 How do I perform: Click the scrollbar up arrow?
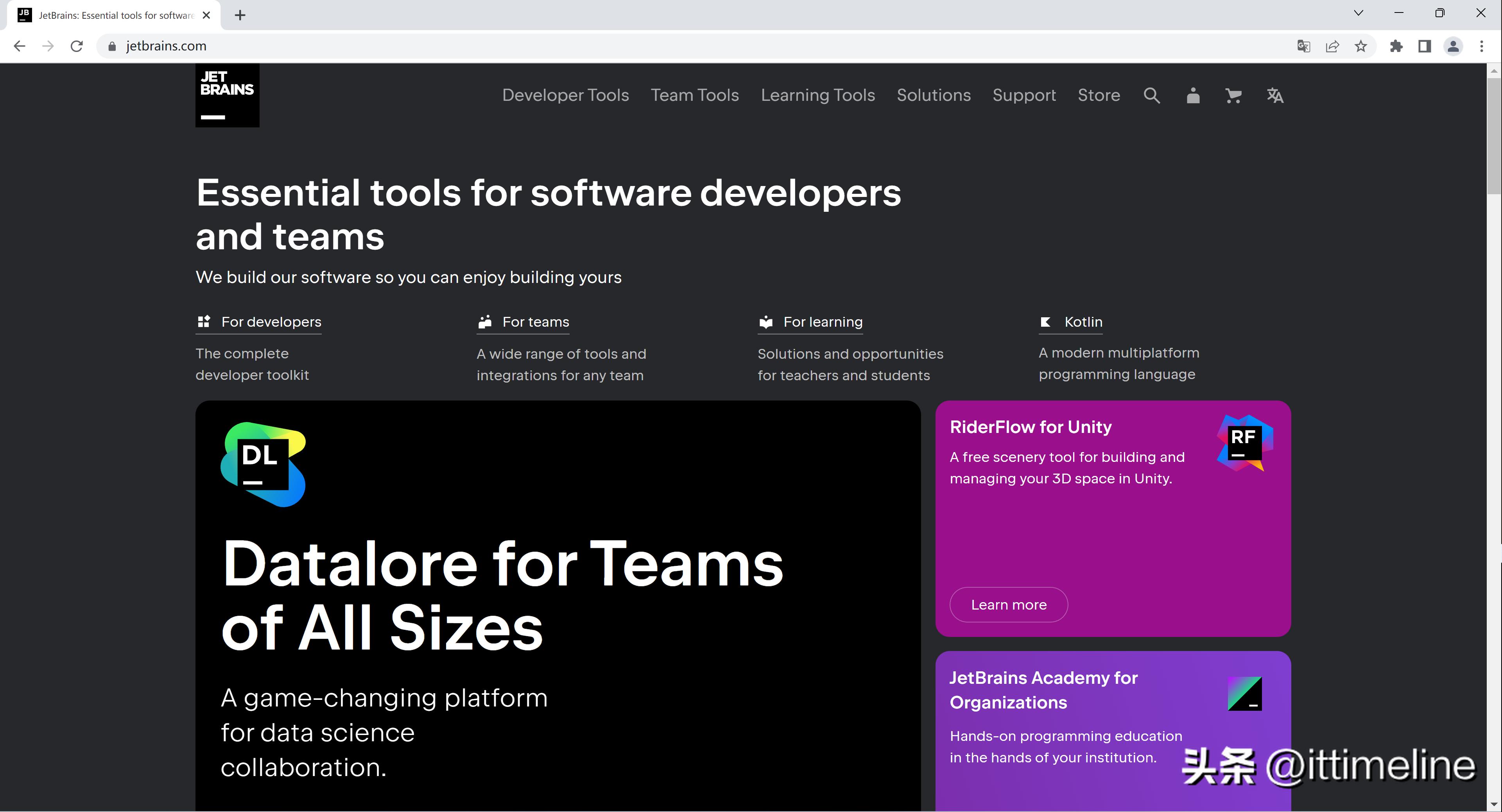(x=1493, y=71)
